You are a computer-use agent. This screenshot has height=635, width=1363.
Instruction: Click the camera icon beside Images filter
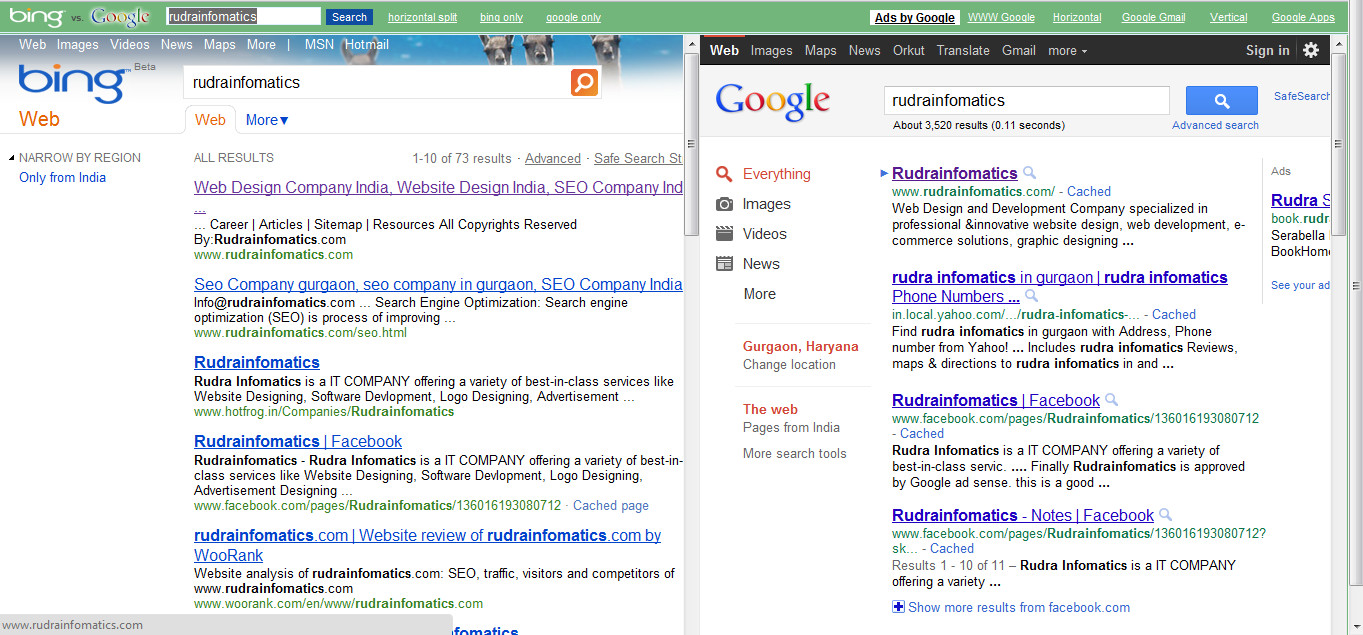coord(724,204)
